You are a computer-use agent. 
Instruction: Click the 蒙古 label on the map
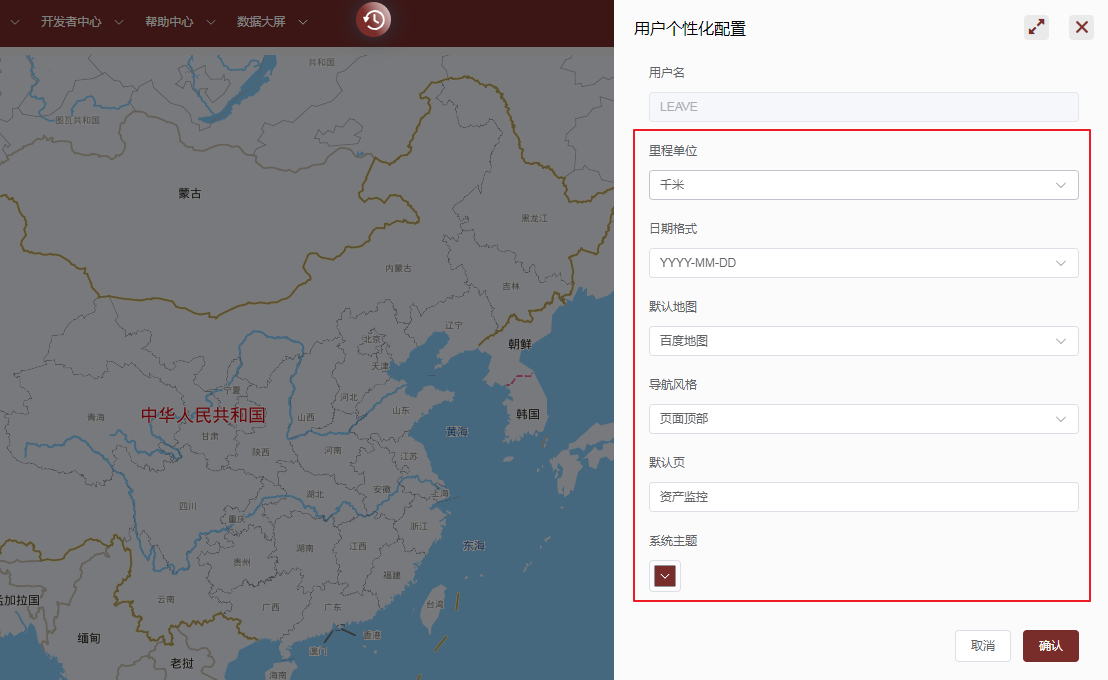tap(190, 193)
